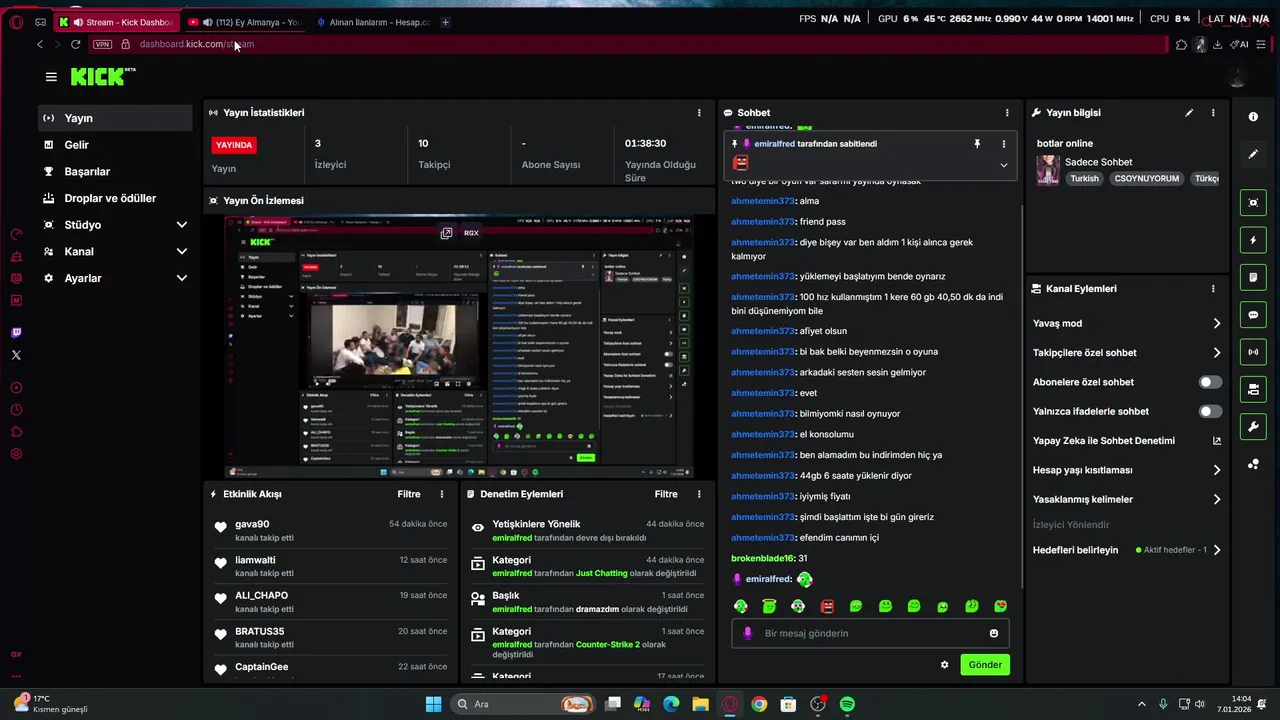
Task: Open Takipçilere özel sohbet options arrow
Action: (x=1217, y=353)
